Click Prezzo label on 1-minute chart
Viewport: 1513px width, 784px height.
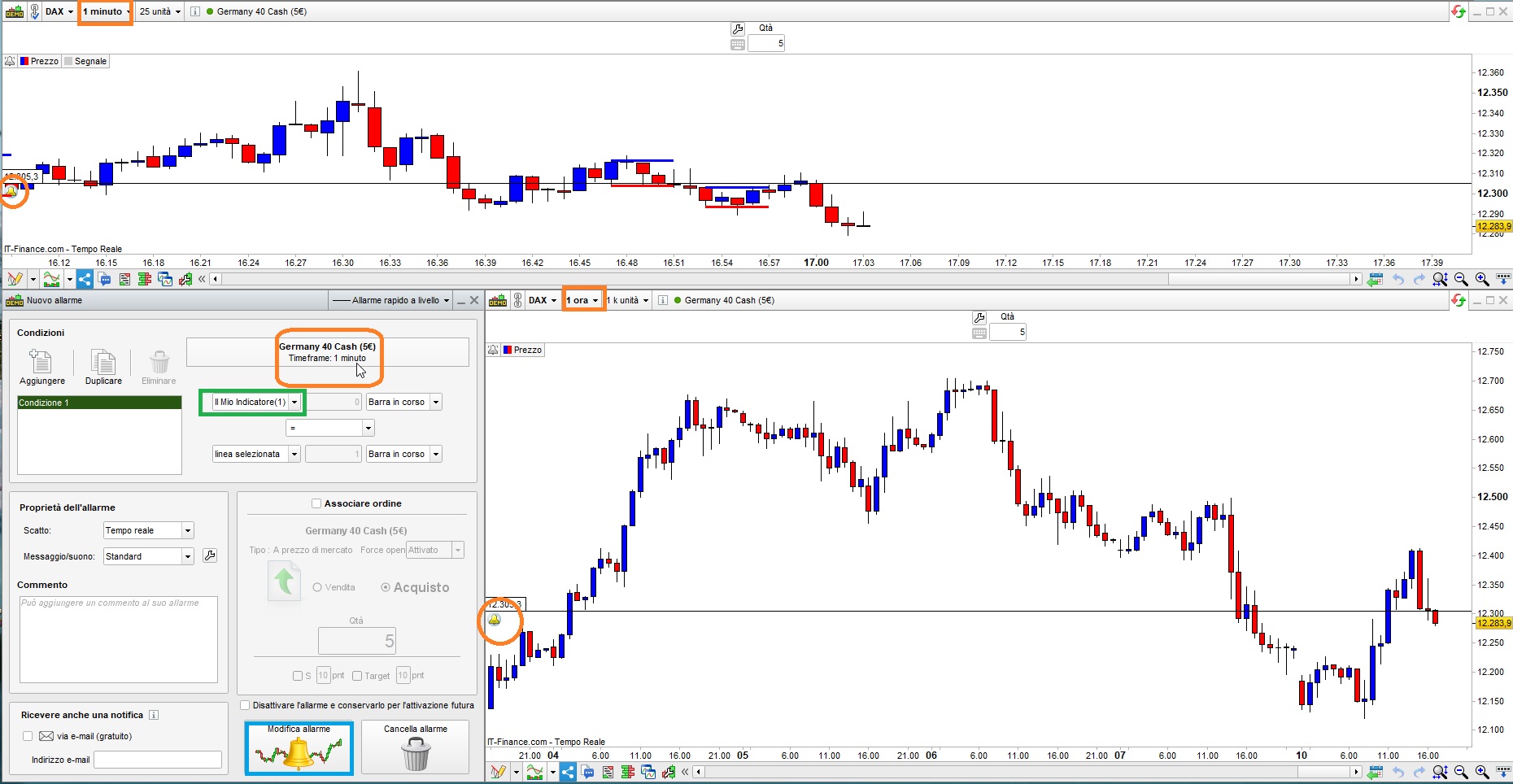click(x=44, y=61)
